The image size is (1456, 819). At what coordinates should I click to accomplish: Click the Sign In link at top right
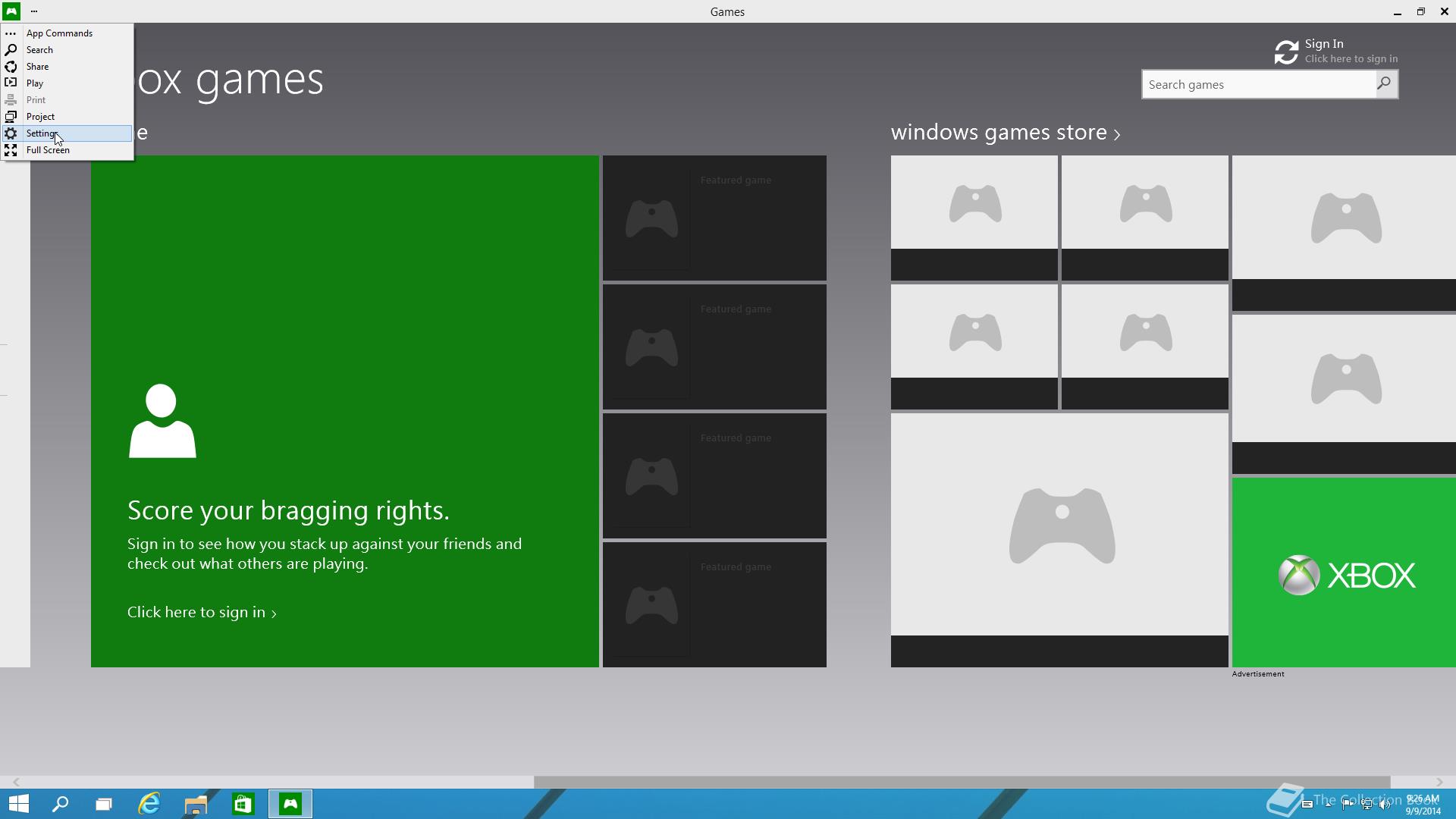pyautogui.click(x=1324, y=44)
